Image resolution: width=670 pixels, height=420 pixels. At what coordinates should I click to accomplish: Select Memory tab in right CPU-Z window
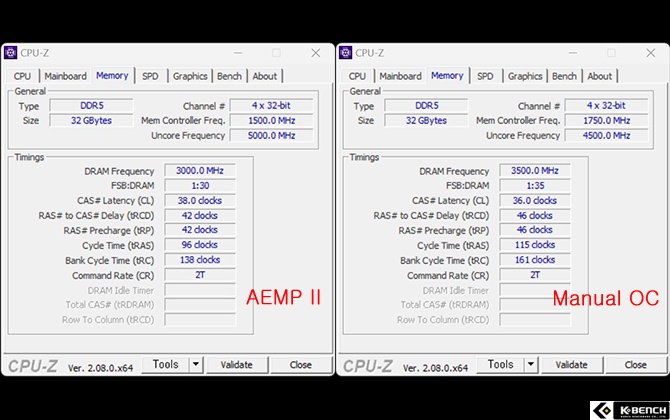tap(447, 76)
